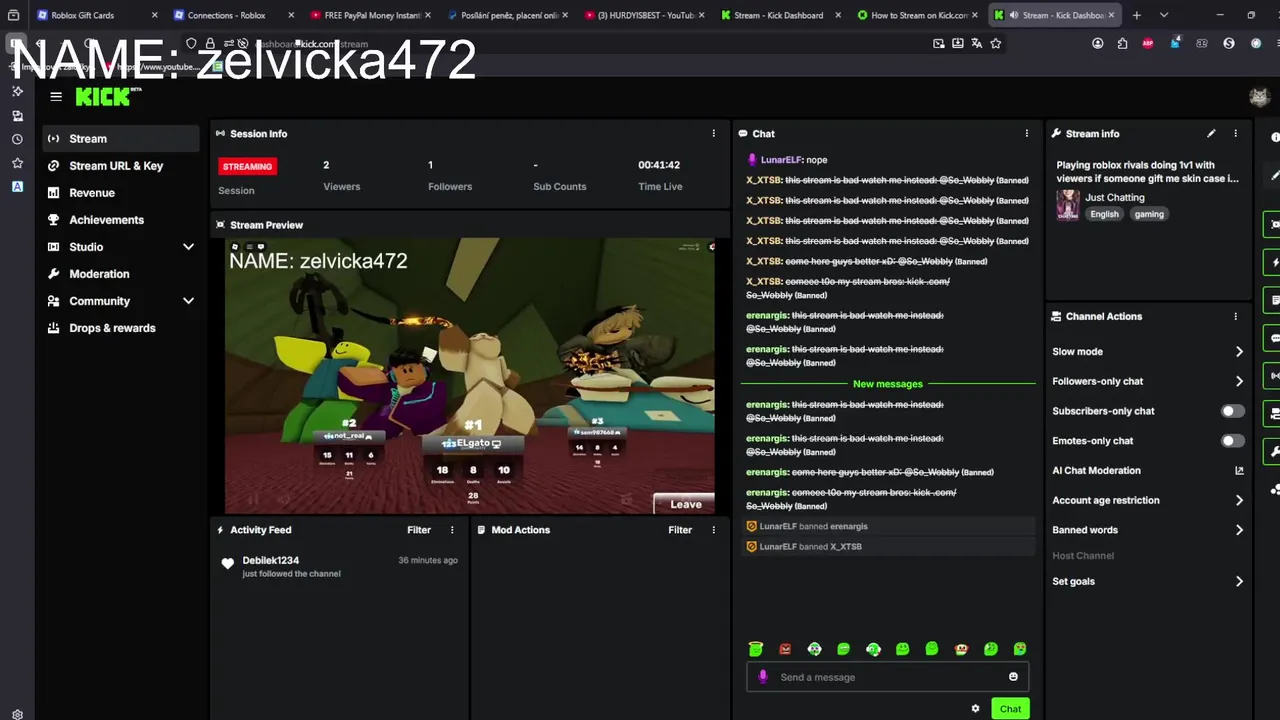Click the green Chat send button
This screenshot has width=1280, height=720.
coord(1010,709)
